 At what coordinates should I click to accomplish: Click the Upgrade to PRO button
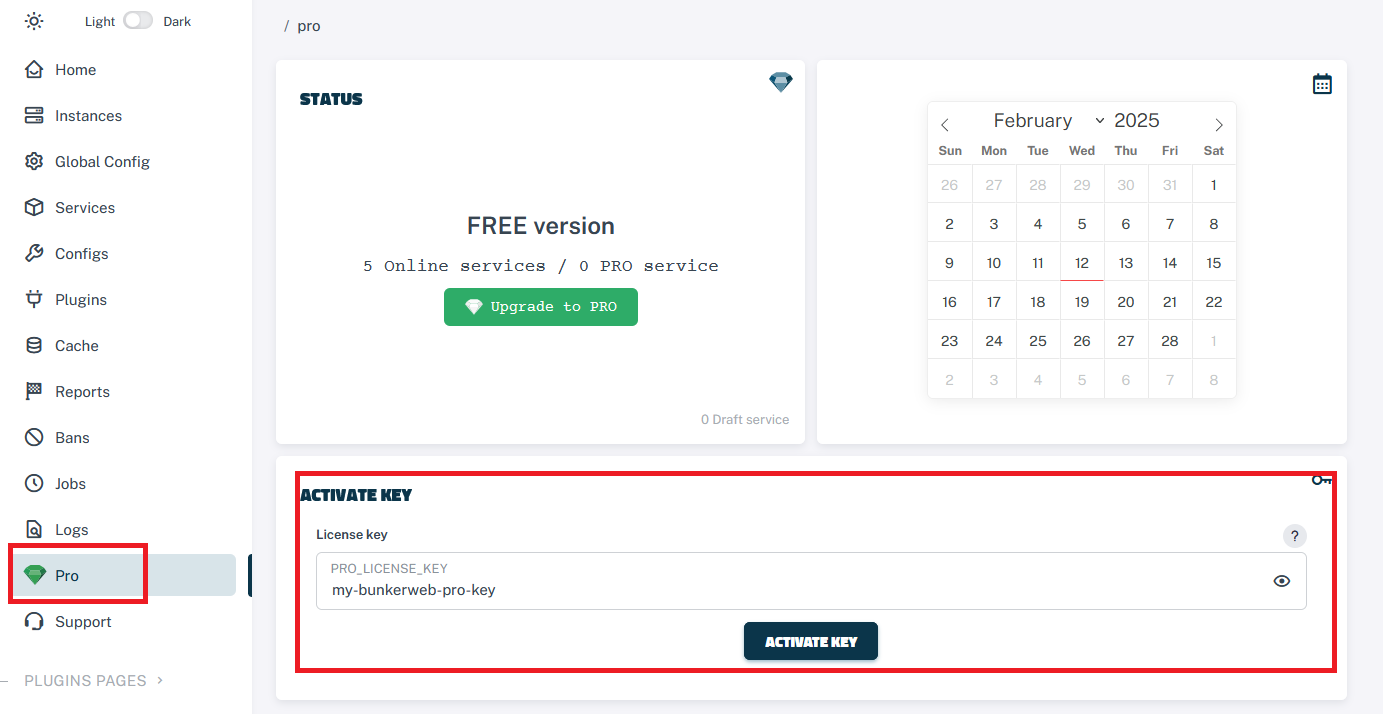point(541,307)
